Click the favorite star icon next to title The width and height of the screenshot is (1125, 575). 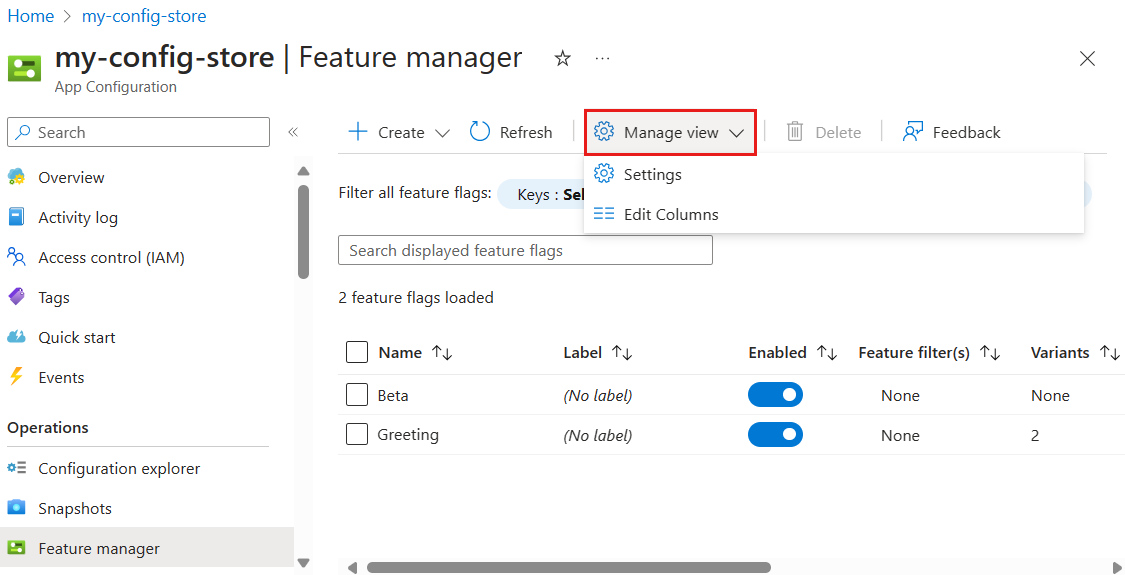pos(563,59)
